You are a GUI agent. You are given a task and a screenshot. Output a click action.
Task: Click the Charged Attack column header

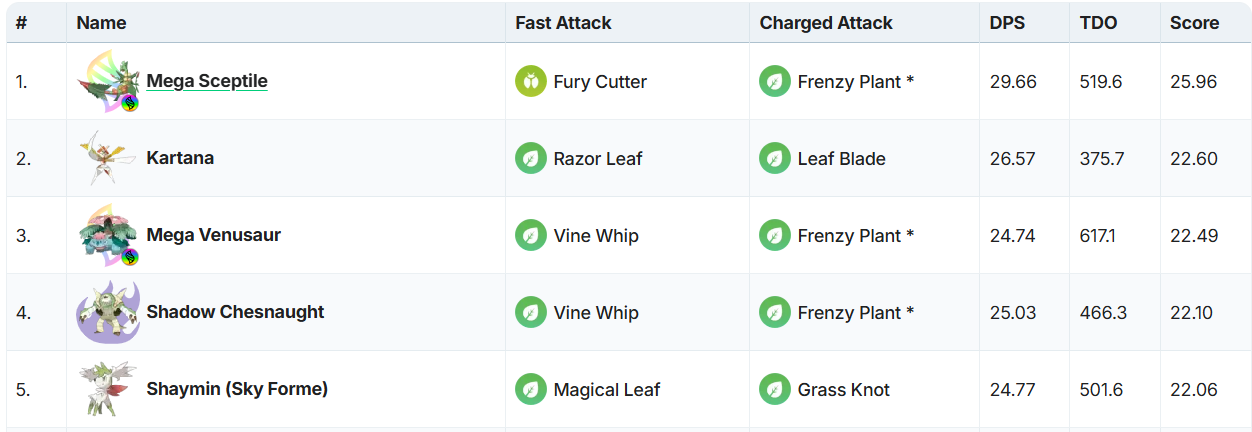click(x=826, y=23)
